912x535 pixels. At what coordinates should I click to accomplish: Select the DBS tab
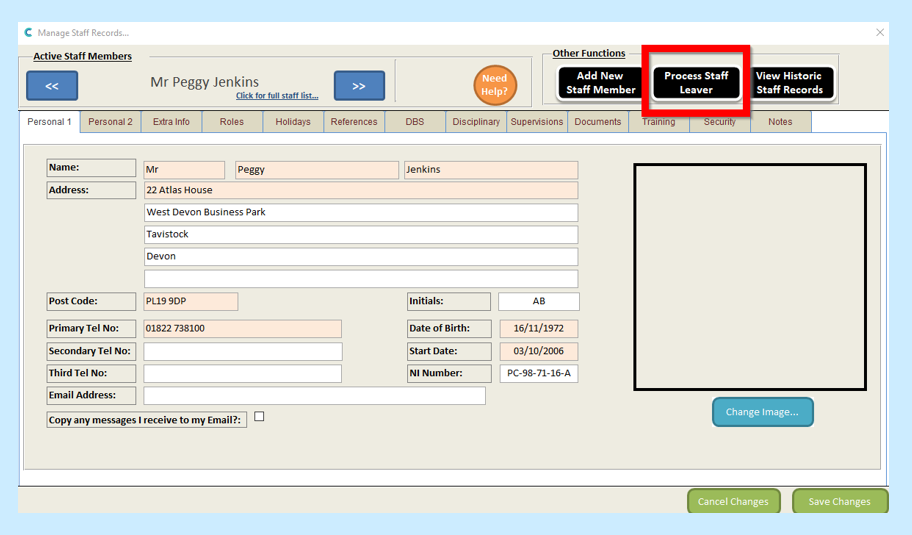(415, 122)
